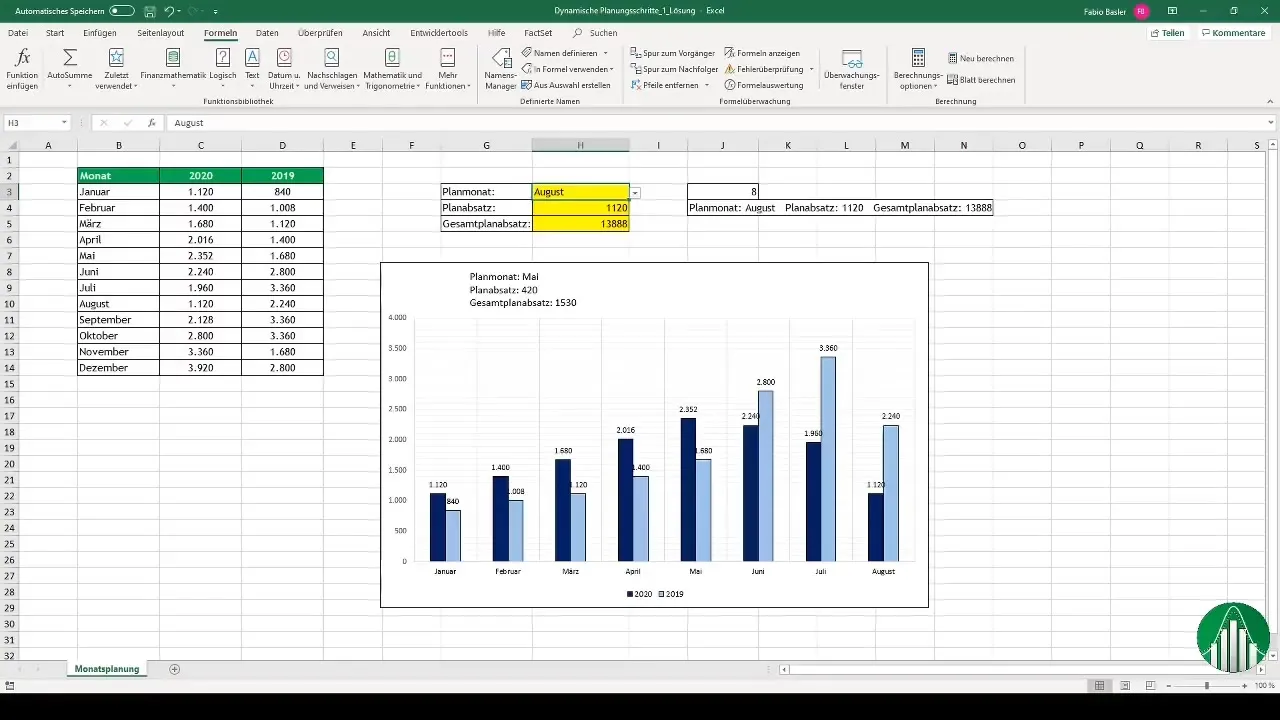Viewport: 1280px width, 720px height.
Task: Click Blatt berechnen
Action: tap(981, 80)
